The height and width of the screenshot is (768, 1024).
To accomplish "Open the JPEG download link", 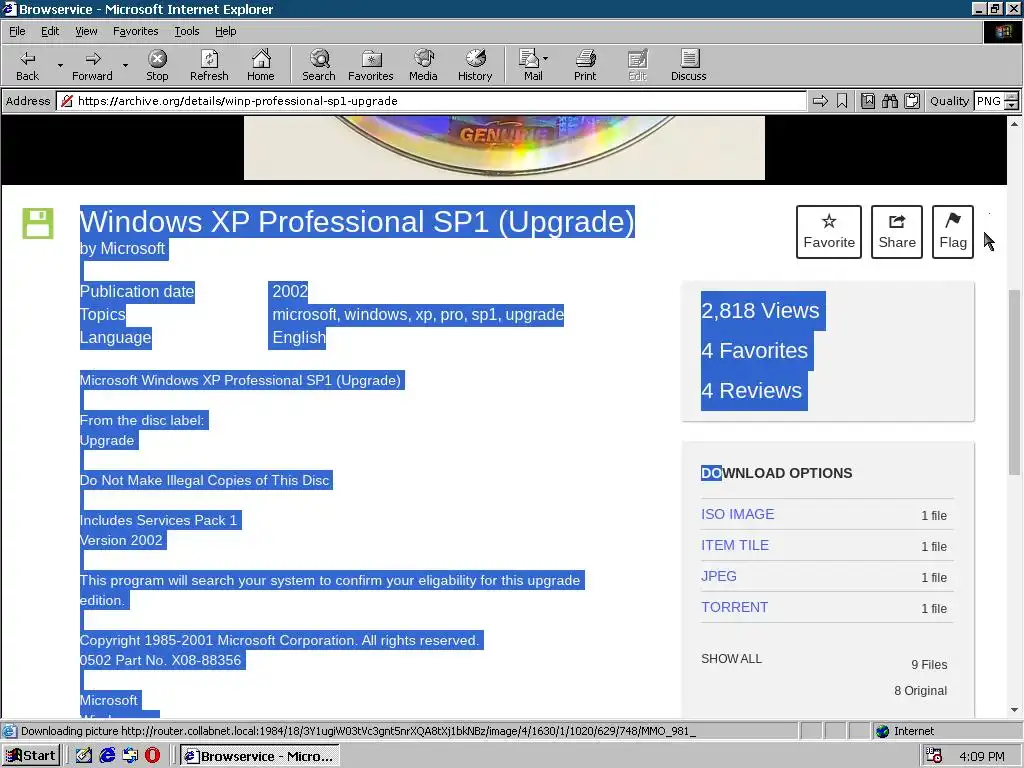I will pyautogui.click(x=718, y=576).
